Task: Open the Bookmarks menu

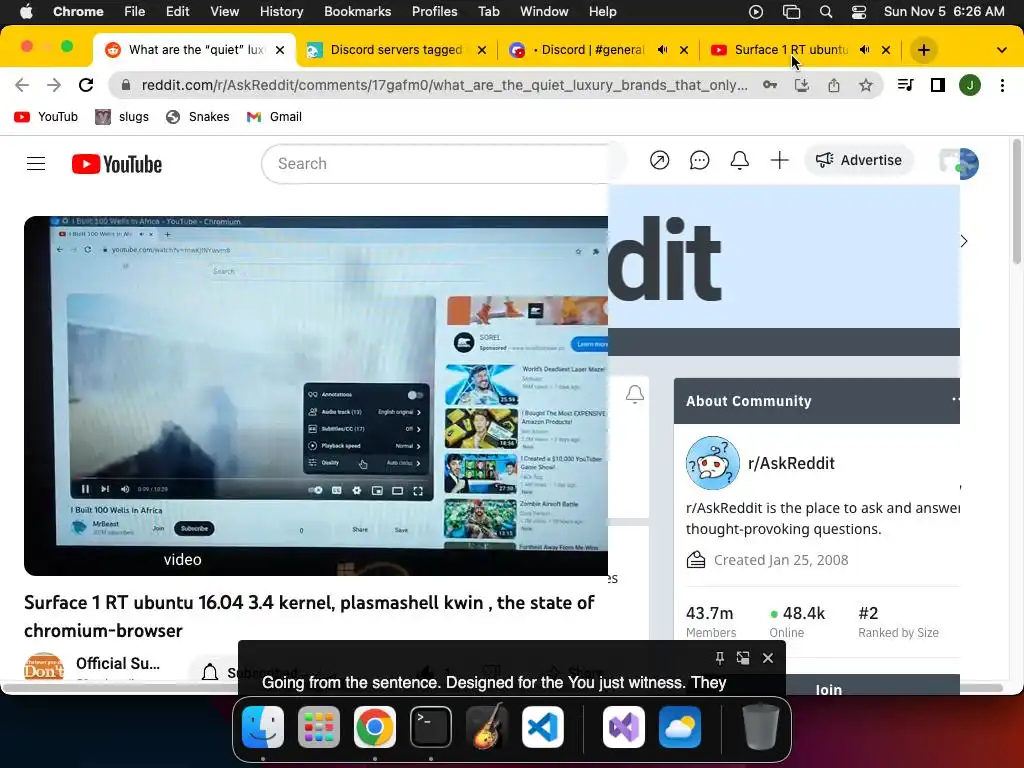Action: pyautogui.click(x=357, y=12)
